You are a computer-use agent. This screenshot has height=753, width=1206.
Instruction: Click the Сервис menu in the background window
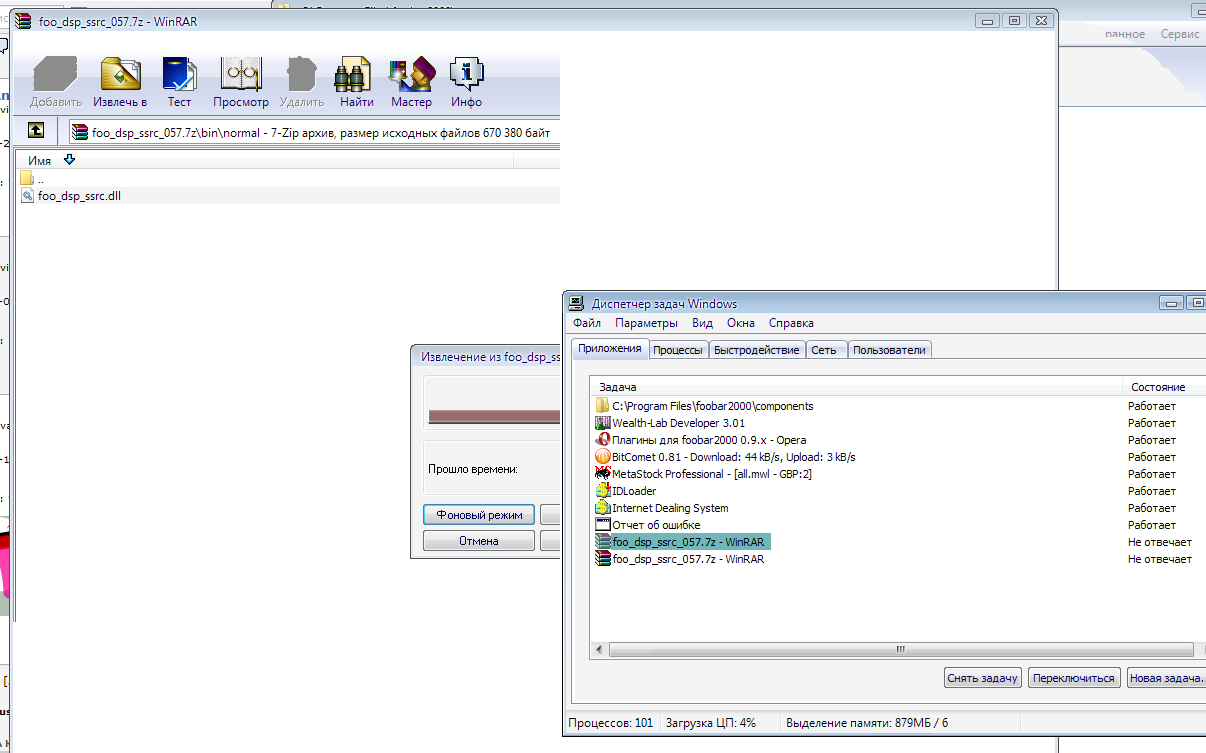coord(1180,34)
